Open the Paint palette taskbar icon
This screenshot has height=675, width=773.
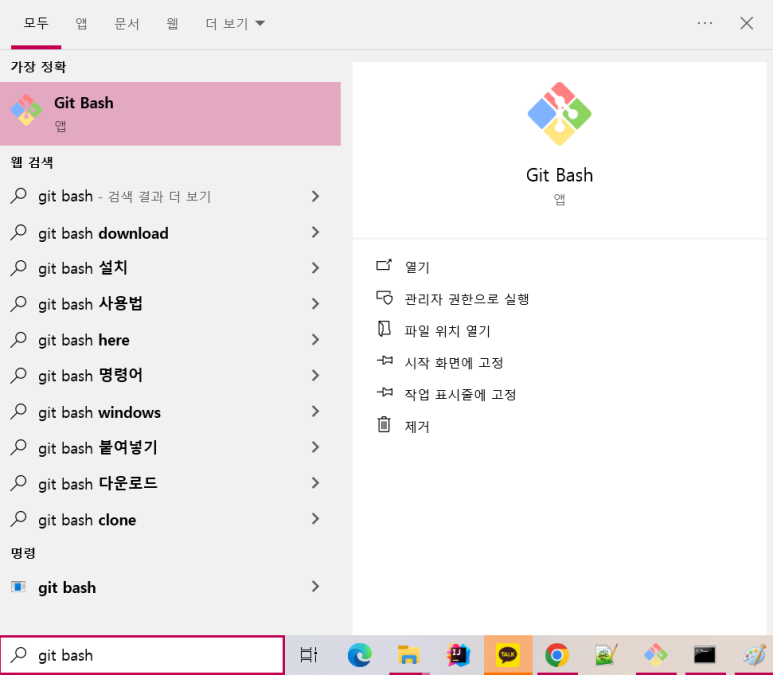pos(754,655)
